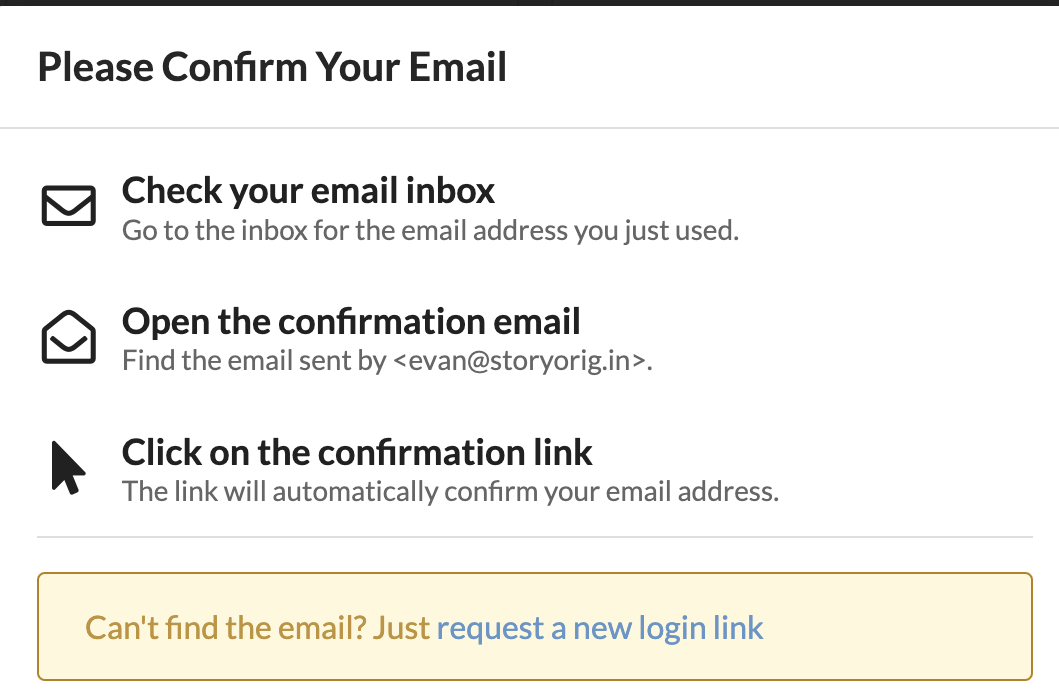Screen dimensions: 1059x696
Task: Select the "Please Confirm Your Email" heading
Action: 272,68
